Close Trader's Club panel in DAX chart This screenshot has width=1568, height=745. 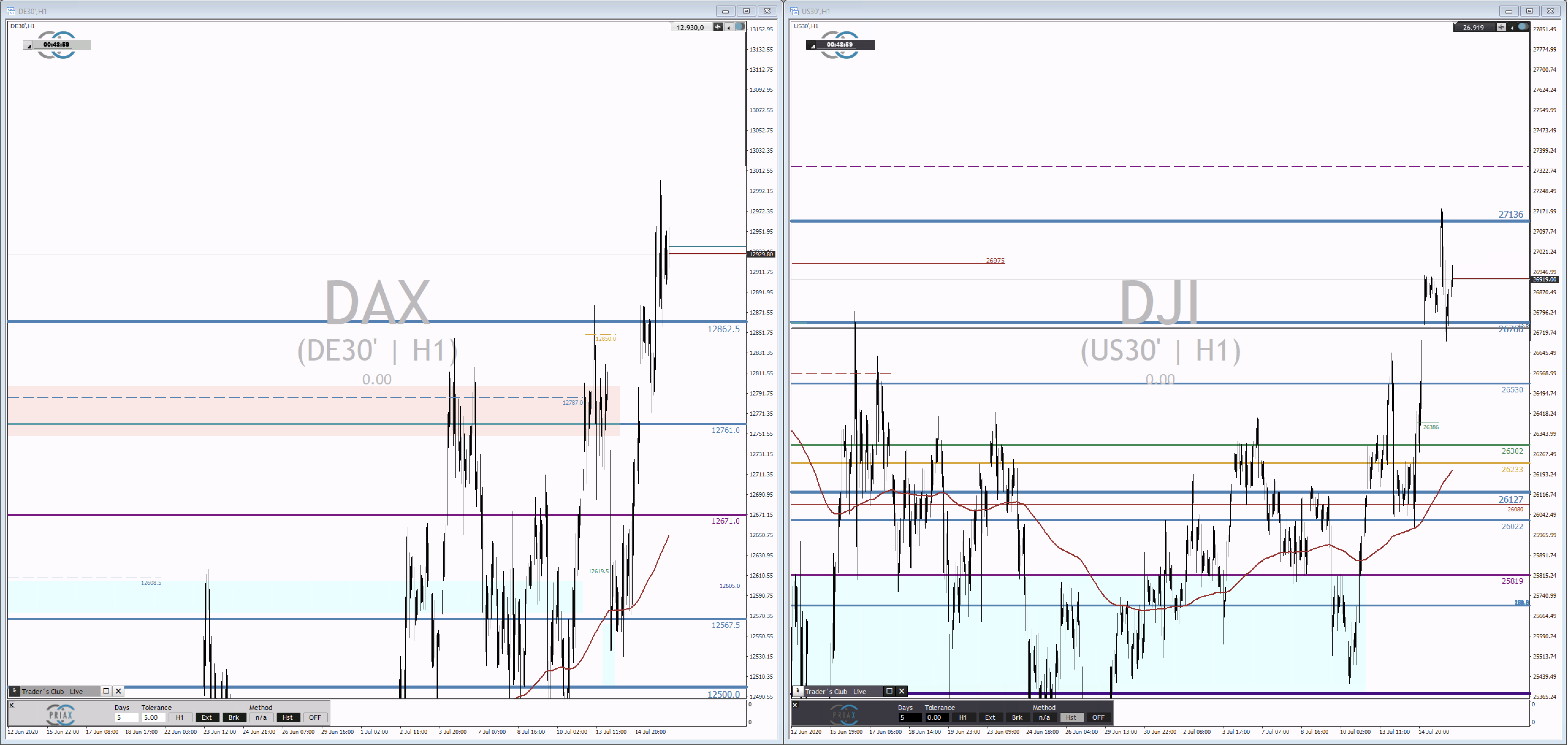pos(118,691)
